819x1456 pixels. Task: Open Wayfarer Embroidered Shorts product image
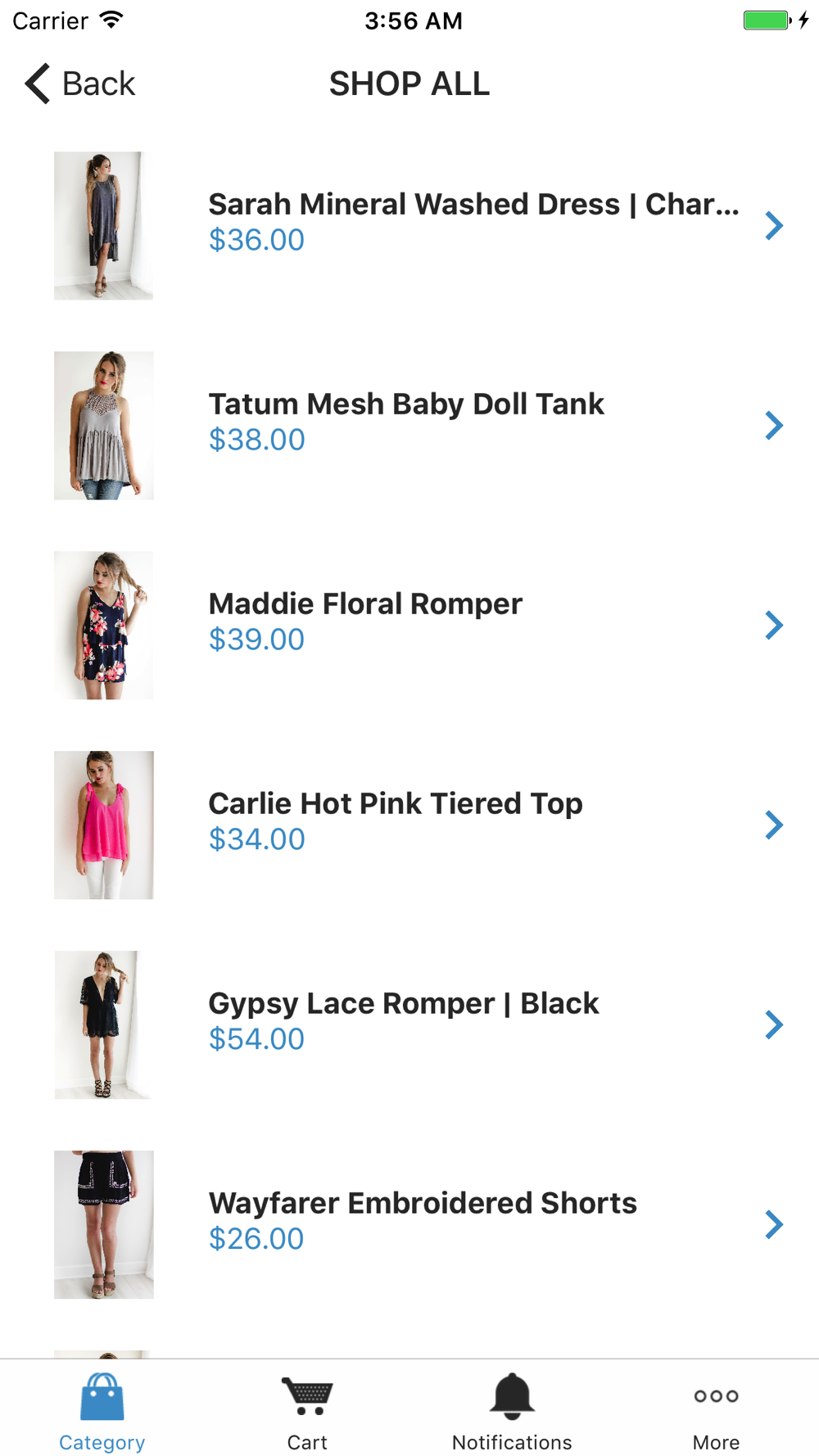(103, 1224)
